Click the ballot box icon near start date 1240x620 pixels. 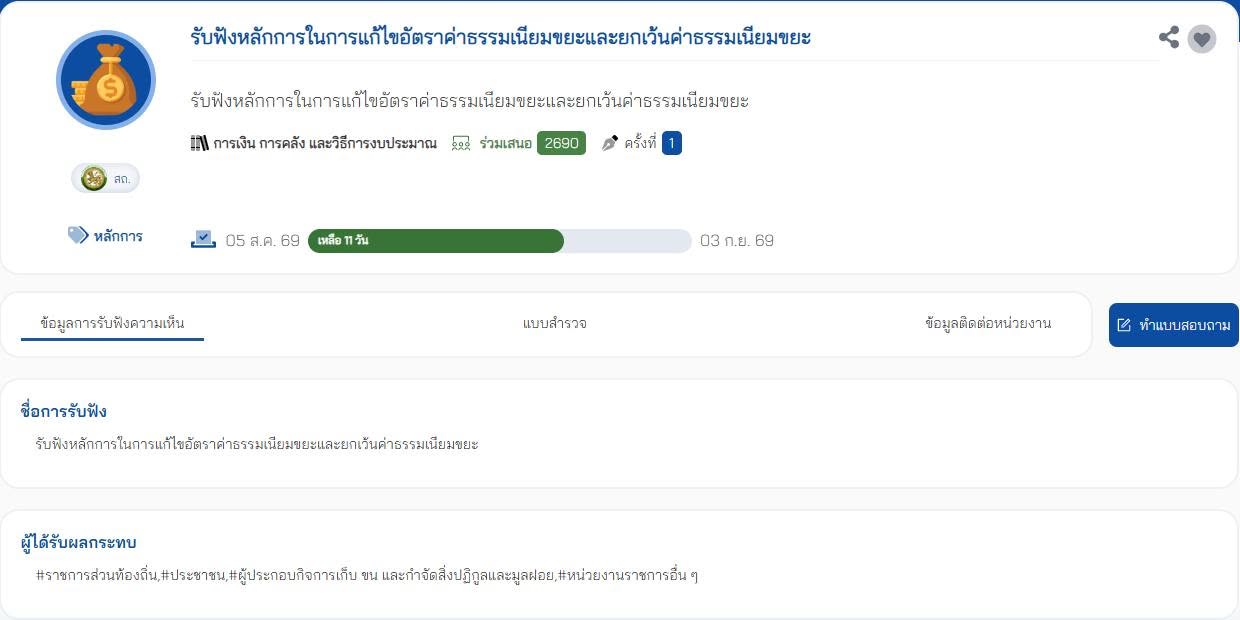coord(203,240)
